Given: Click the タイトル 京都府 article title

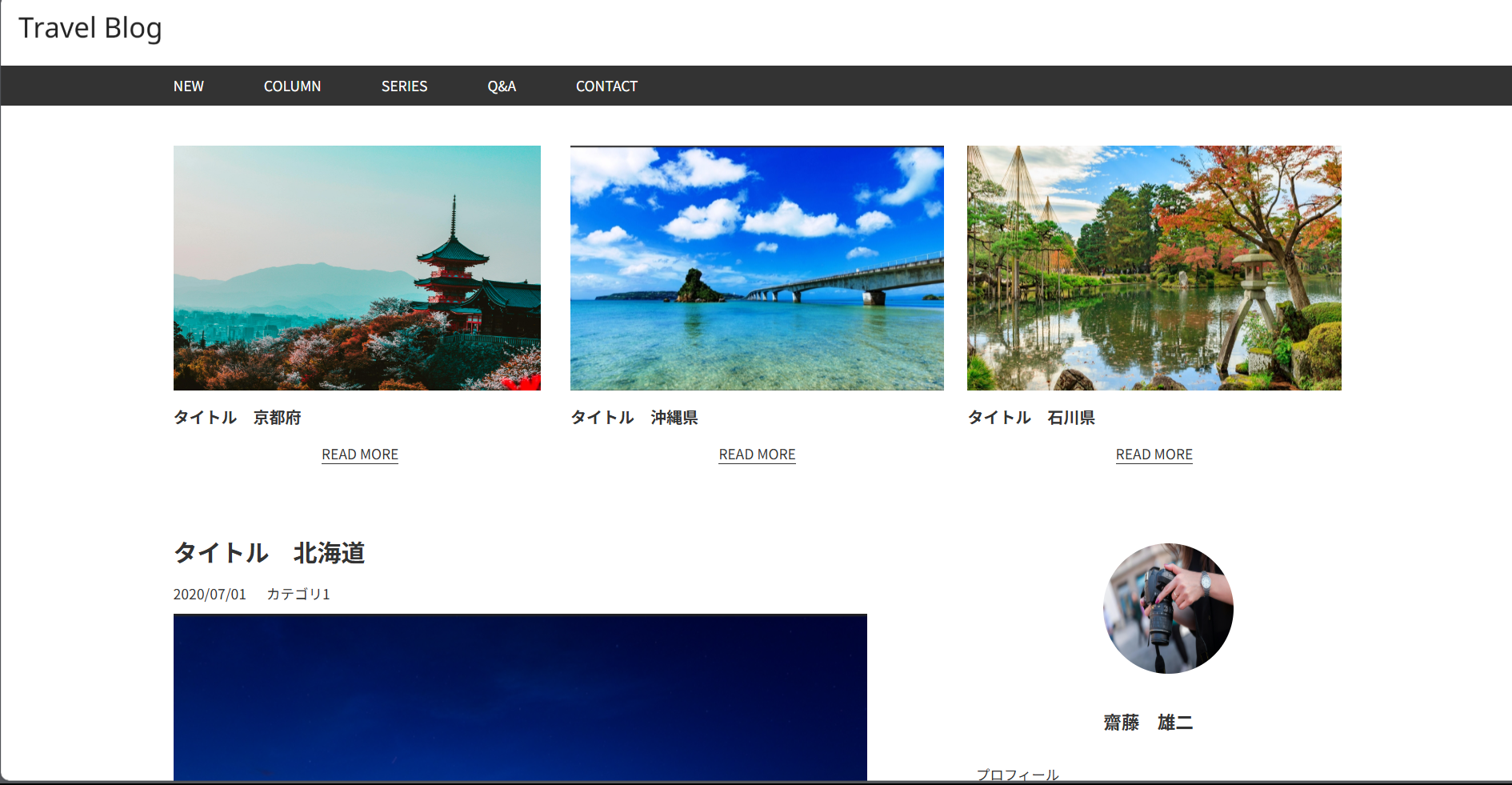Looking at the screenshot, I should [238, 418].
